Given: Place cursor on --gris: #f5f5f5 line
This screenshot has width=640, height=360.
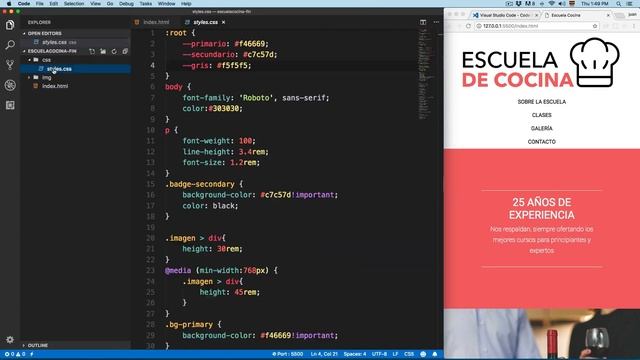Looking at the screenshot, I should (x=216, y=65).
